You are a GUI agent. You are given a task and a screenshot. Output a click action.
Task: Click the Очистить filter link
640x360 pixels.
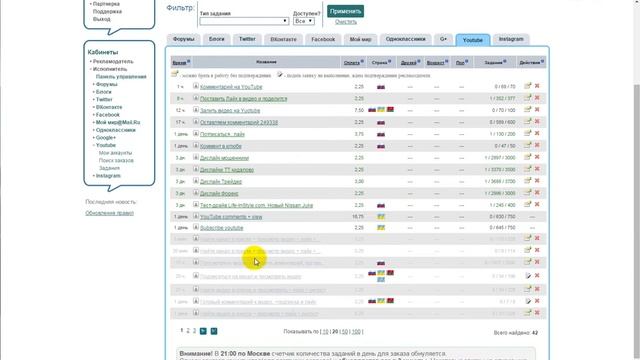[x=346, y=22]
